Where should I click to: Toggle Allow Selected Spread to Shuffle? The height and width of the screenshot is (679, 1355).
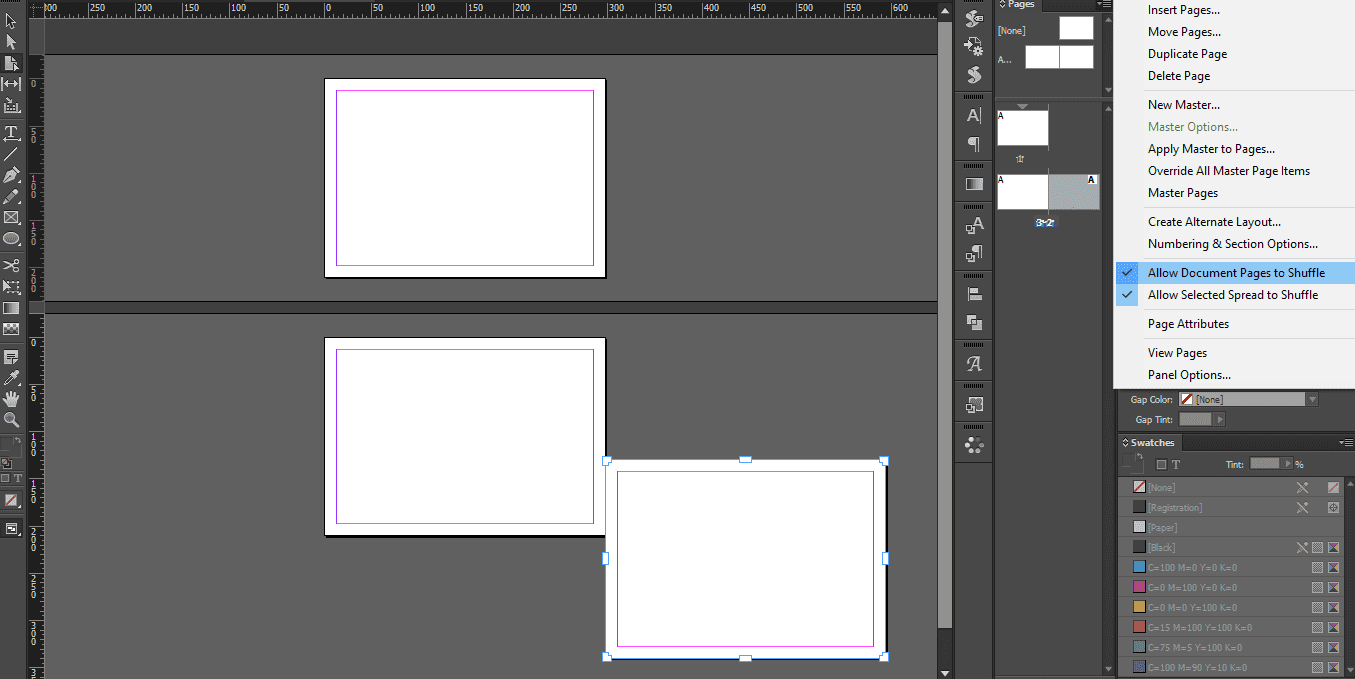[1234, 295]
